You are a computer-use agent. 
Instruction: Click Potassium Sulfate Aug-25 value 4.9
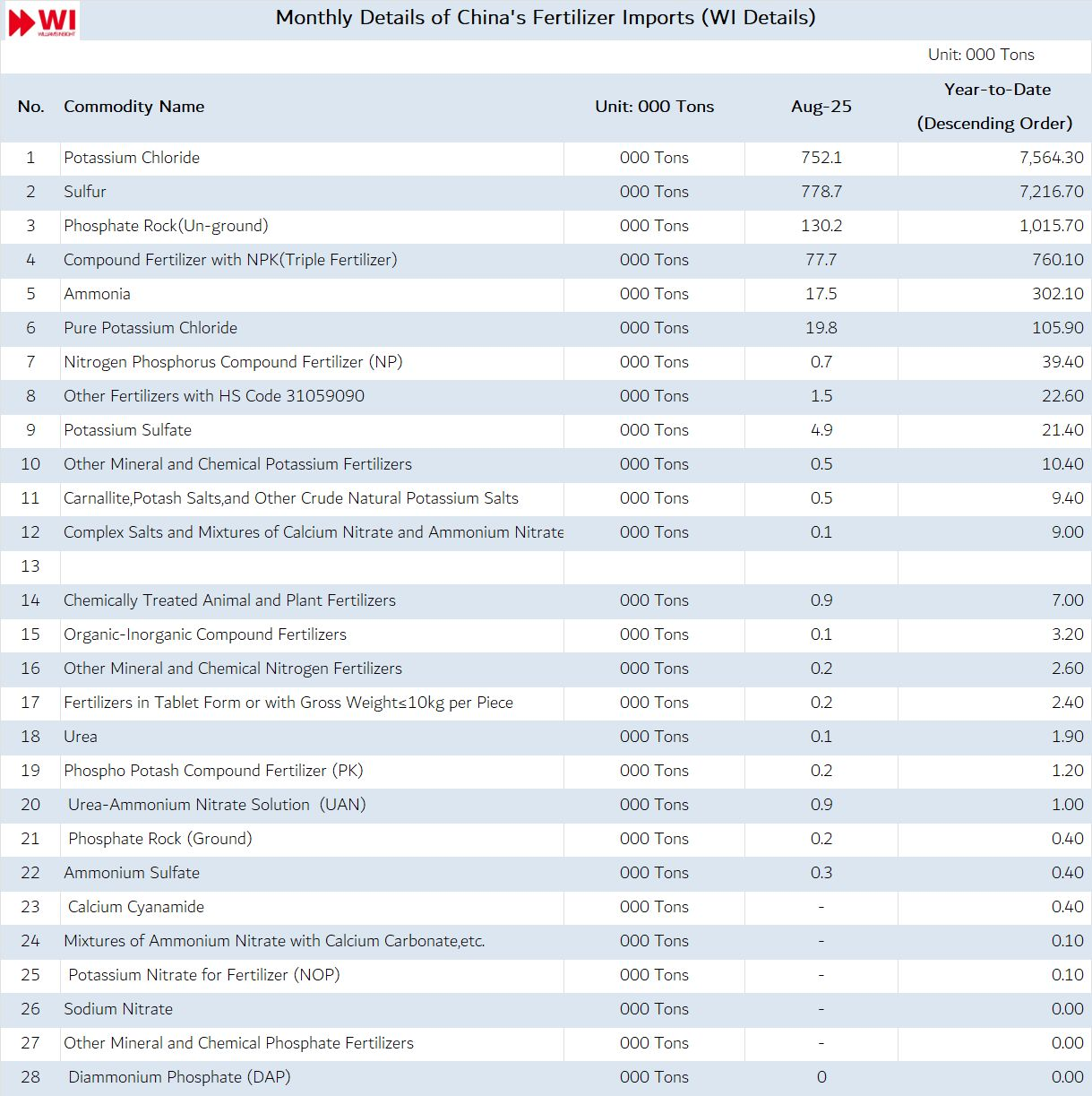(x=821, y=430)
